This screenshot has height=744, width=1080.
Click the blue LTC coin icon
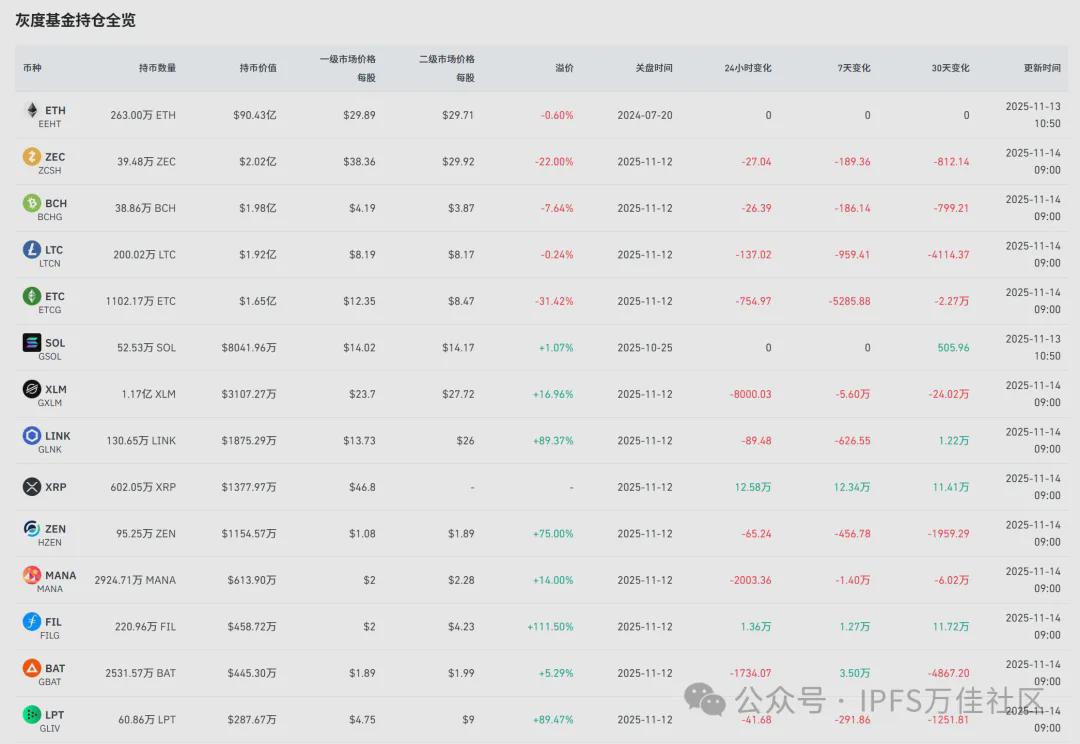click(32, 250)
